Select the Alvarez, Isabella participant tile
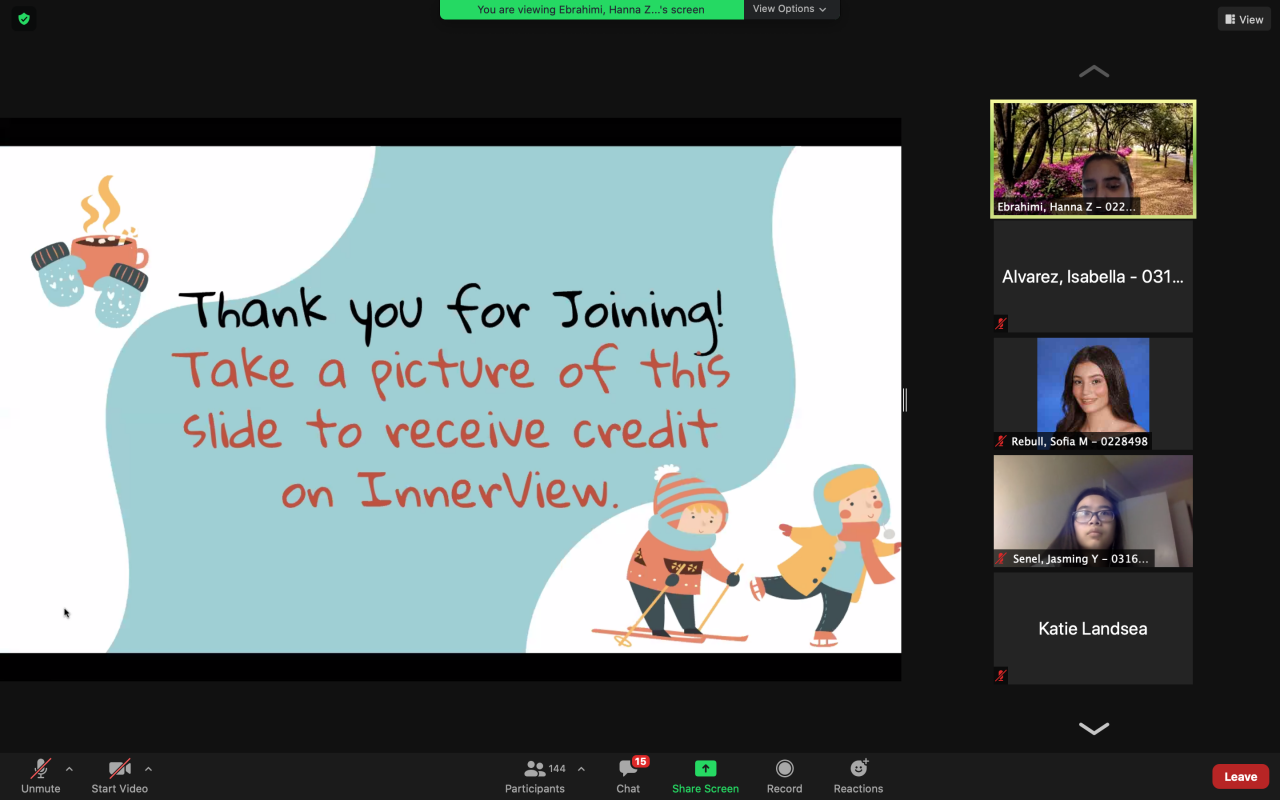Image resolution: width=1280 pixels, height=800 pixels. [x=1093, y=276]
